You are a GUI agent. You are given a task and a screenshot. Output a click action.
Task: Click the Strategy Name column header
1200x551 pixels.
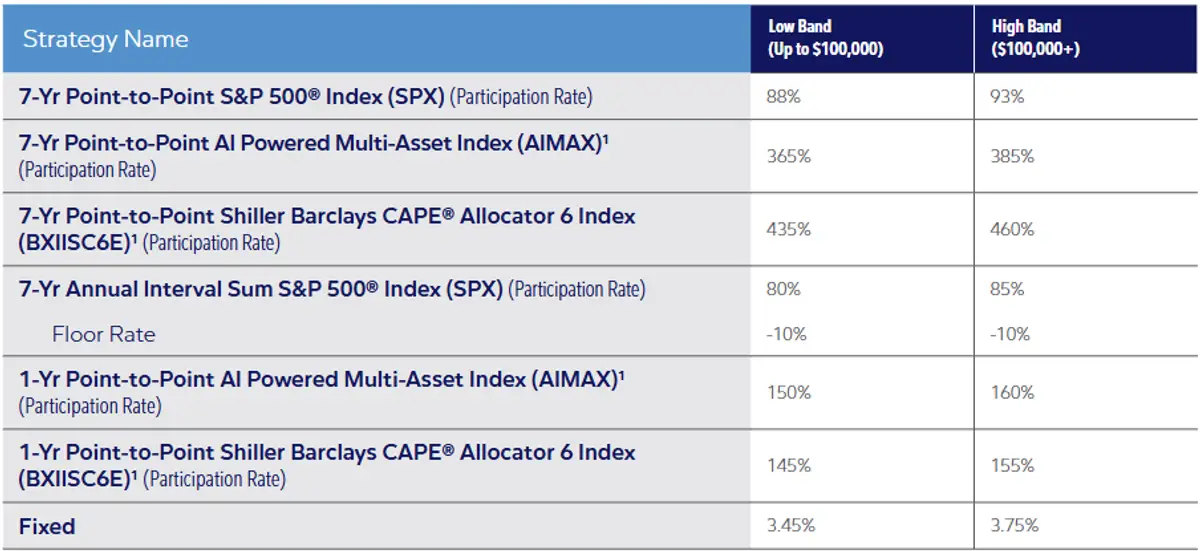tap(105, 40)
